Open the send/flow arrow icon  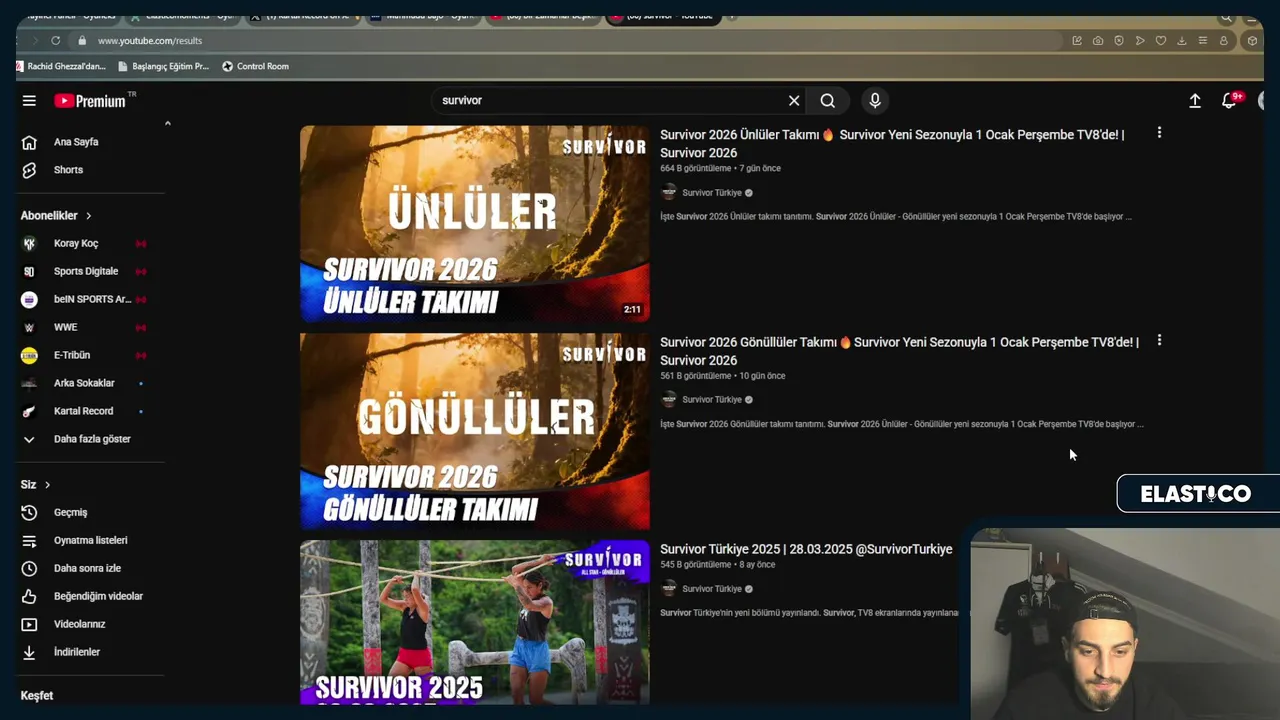coord(1140,41)
